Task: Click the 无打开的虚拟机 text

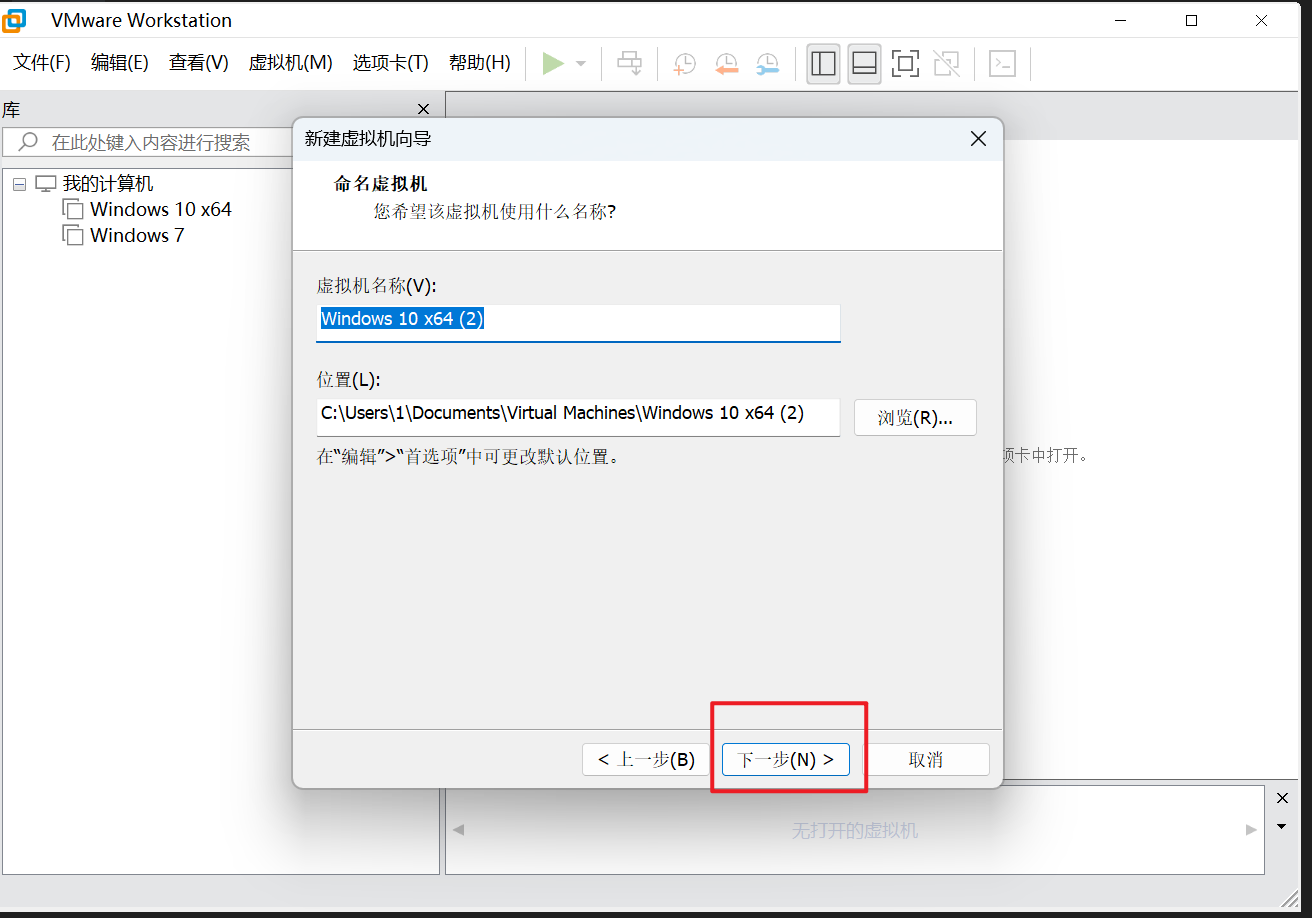Action: point(855,831)
